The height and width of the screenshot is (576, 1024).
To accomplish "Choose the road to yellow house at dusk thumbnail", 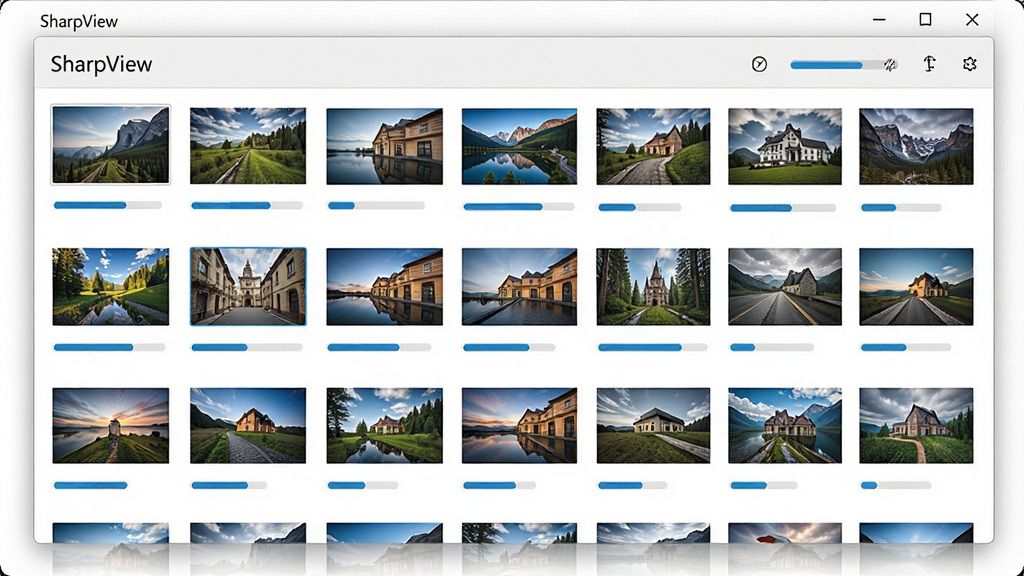I will click(916, 287).
